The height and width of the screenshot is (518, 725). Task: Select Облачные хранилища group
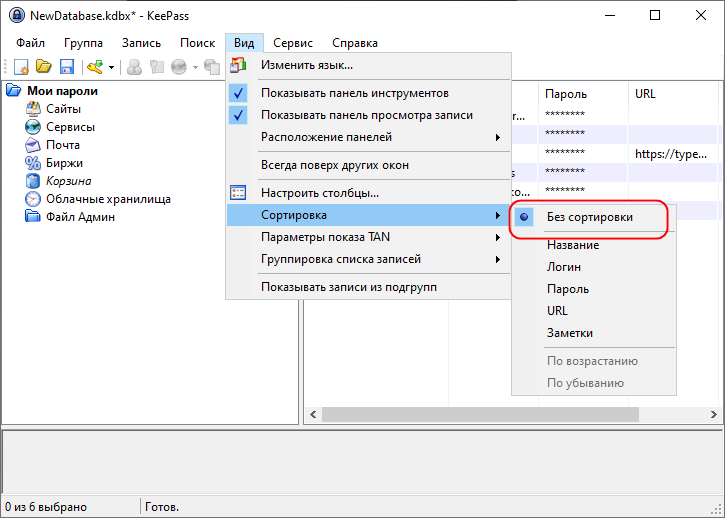(x=108, y=199)
